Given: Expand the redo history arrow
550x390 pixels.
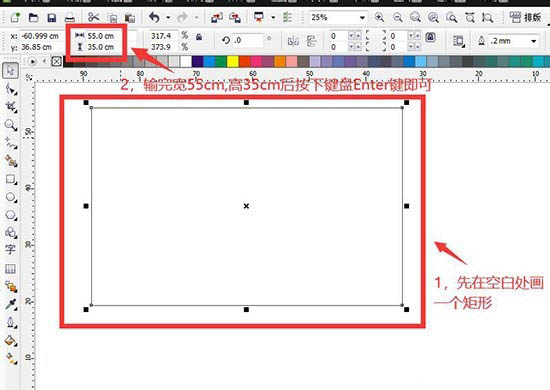Looking at the screenshot, I should point(196,17).
